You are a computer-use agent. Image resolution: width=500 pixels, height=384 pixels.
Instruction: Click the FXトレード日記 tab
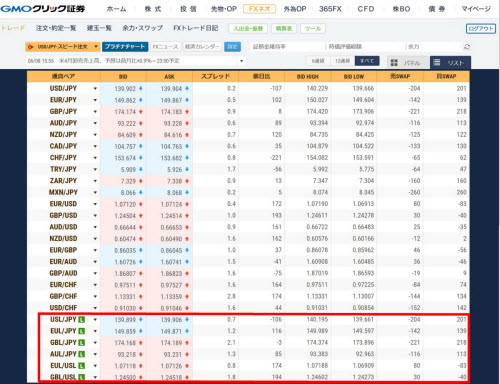coord(196,28)
